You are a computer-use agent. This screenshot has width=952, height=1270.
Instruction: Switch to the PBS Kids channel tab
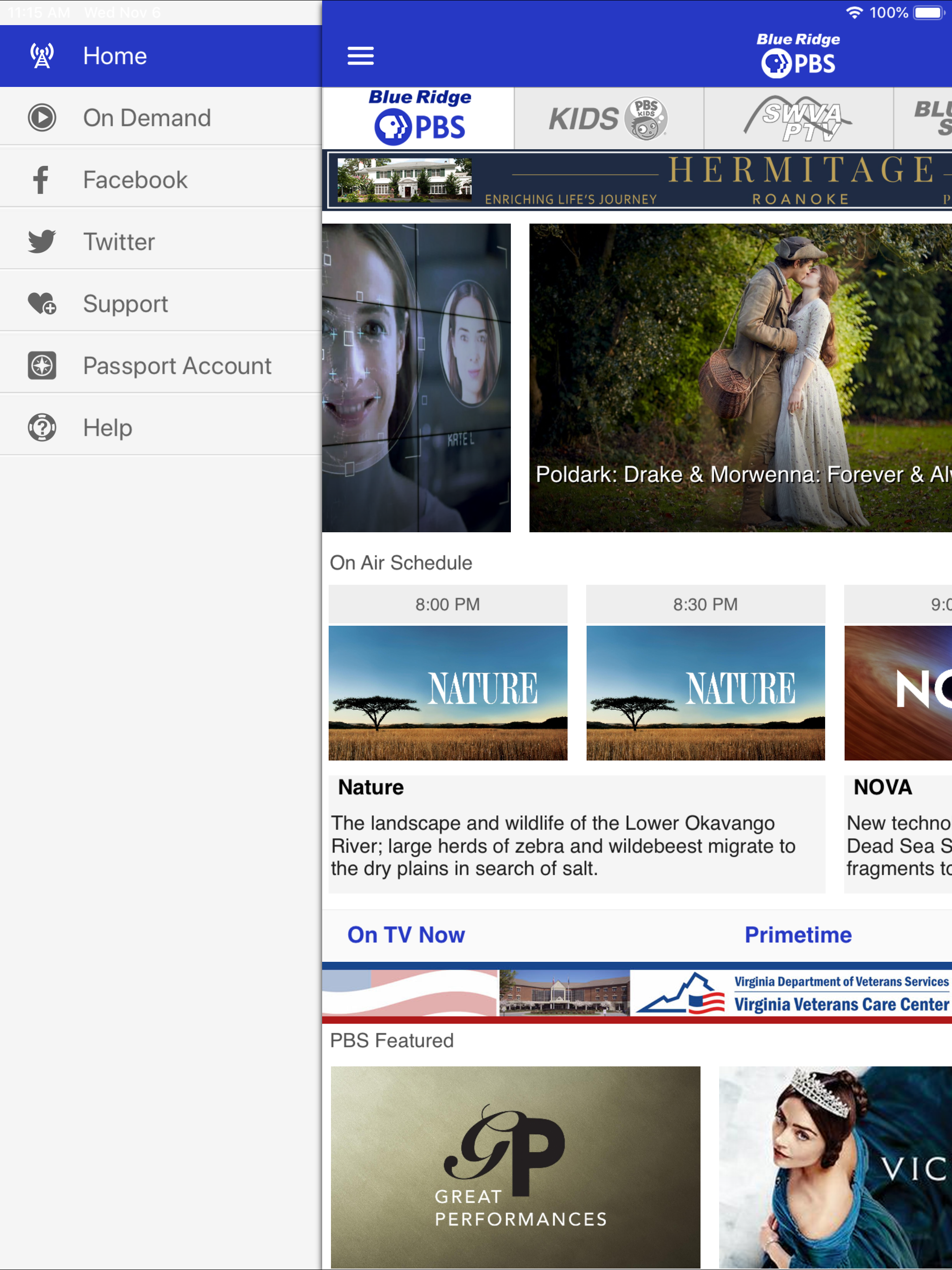click(609, 118)
